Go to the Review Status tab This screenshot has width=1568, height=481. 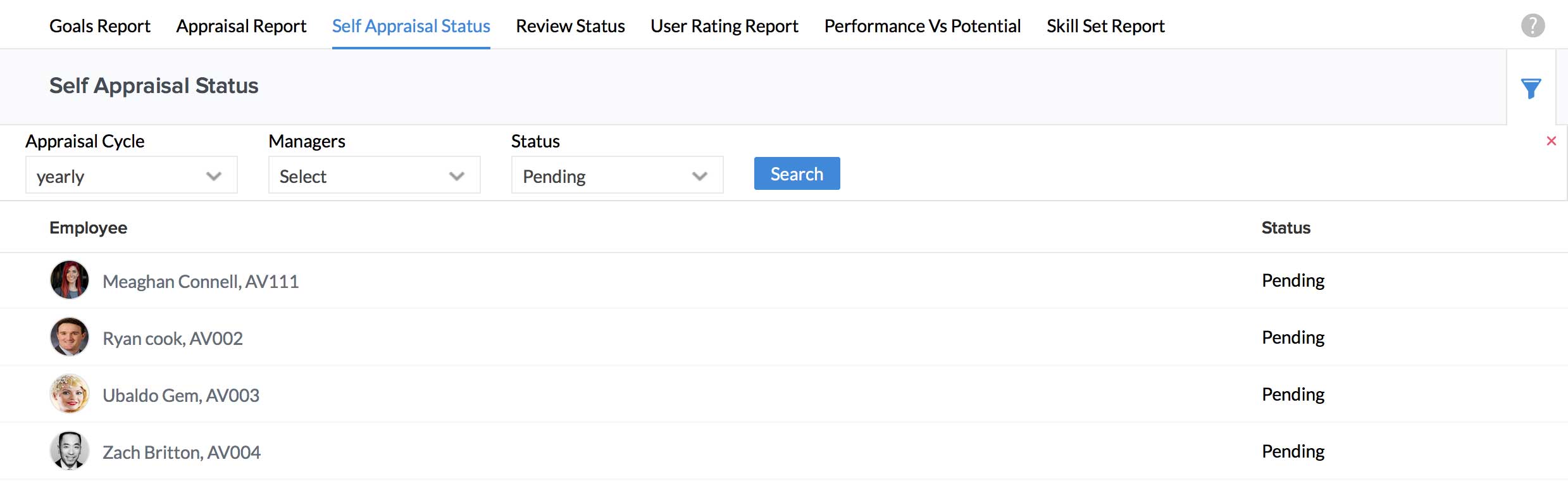[570, 26]
